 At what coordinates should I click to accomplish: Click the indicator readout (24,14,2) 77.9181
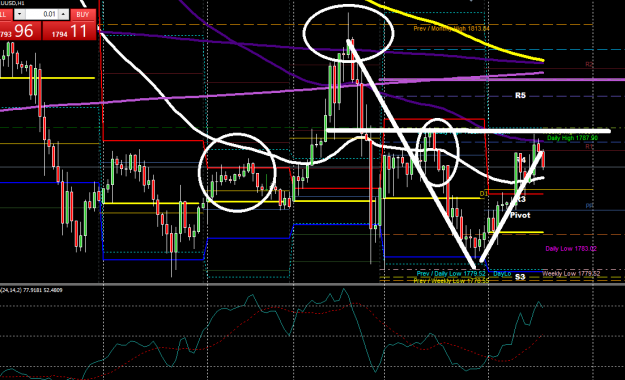point(31,290)
